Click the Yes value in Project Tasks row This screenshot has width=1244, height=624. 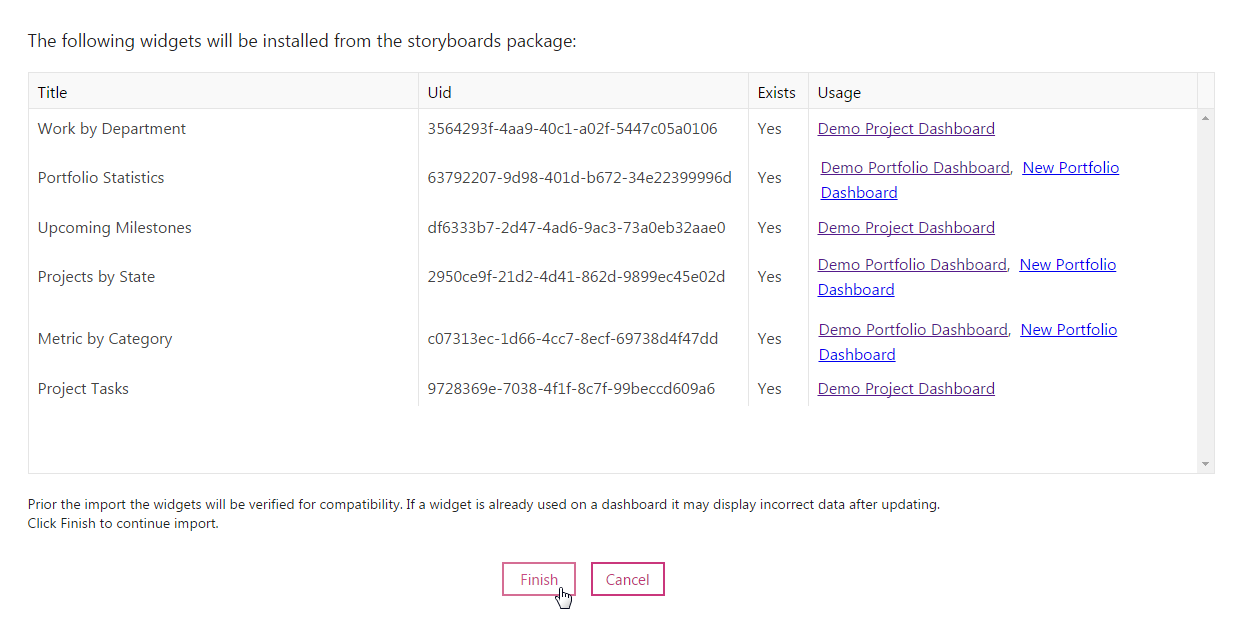click(x=769, y=388)
